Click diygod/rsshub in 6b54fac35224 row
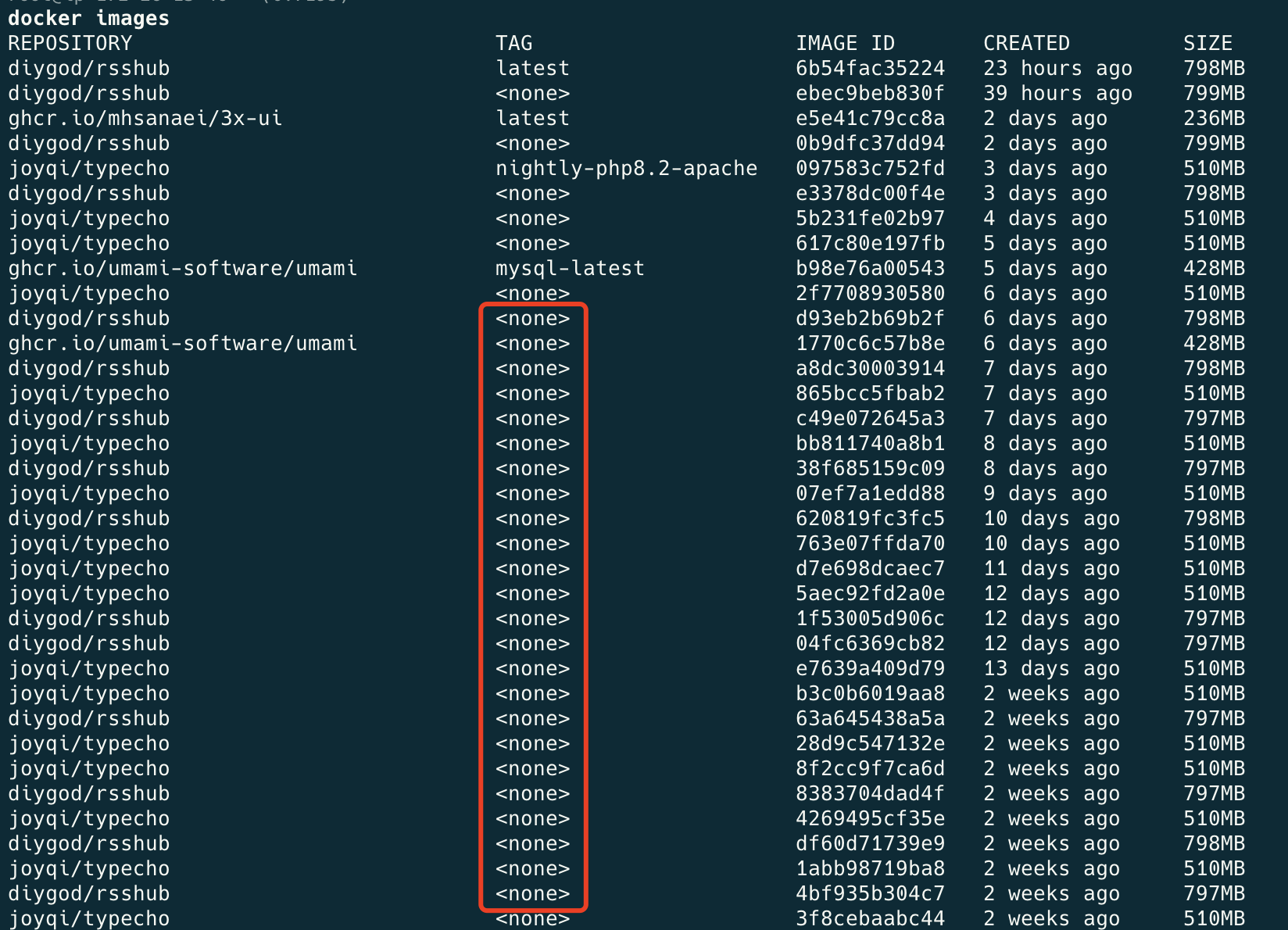Image resolution: width=1288 pixels, height=930 pixels. pos(89,68)
